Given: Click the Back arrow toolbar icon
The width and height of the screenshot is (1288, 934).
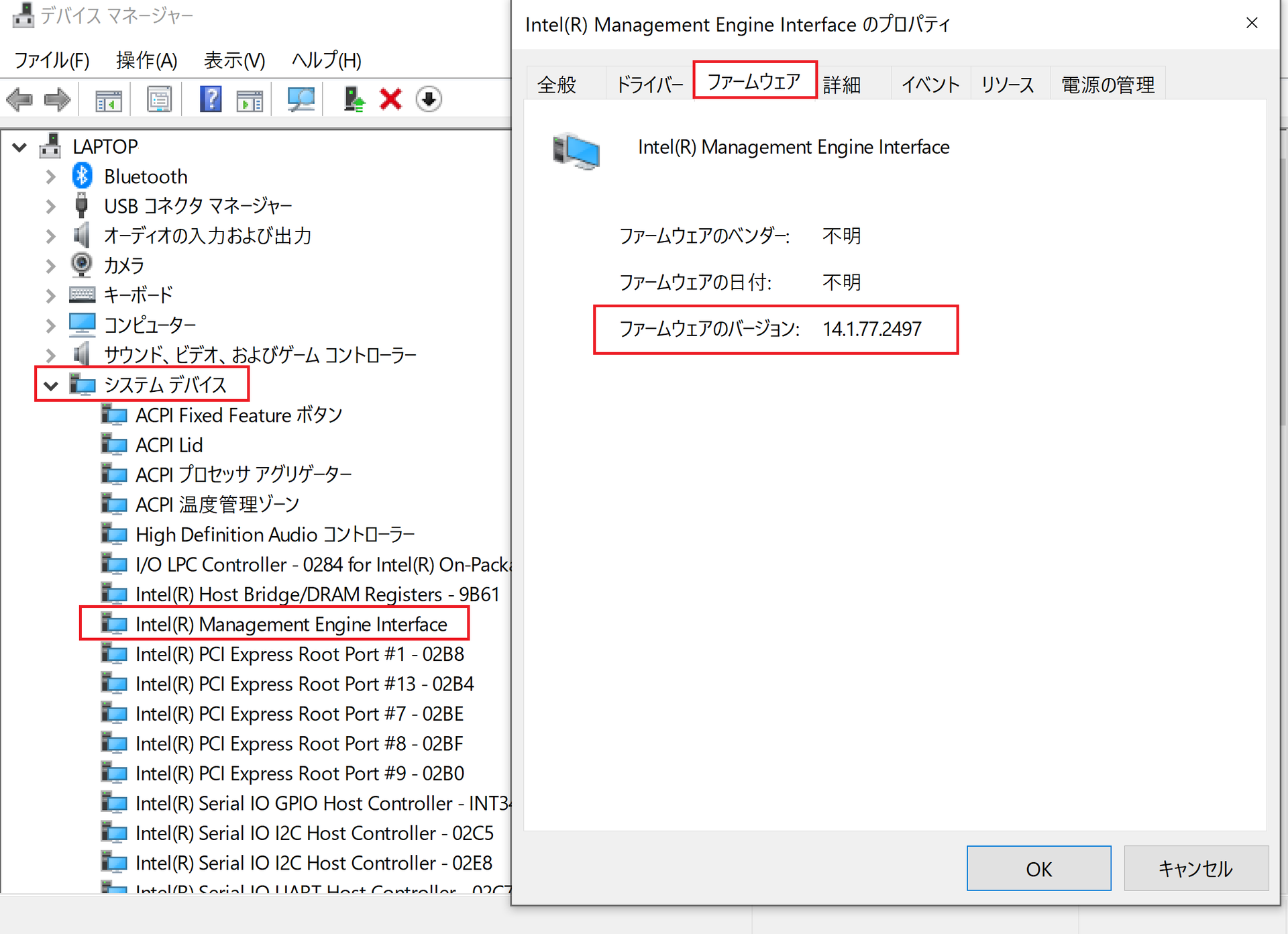Looking at the screenshot, I should tap(19, 100).
